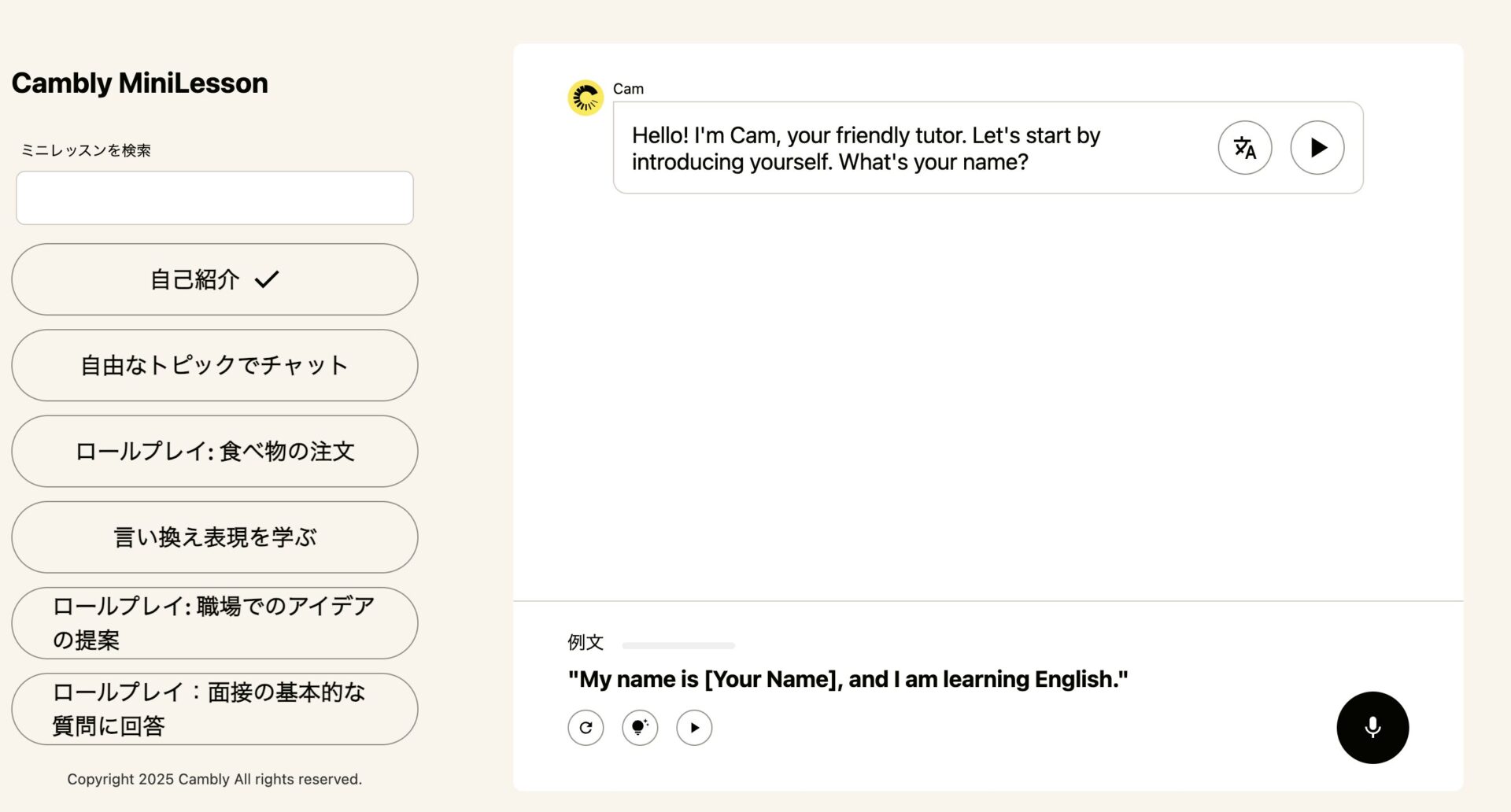Viewport: 1511px width, 812px height.
Task: Click the 例文 label
Action: 586,643
